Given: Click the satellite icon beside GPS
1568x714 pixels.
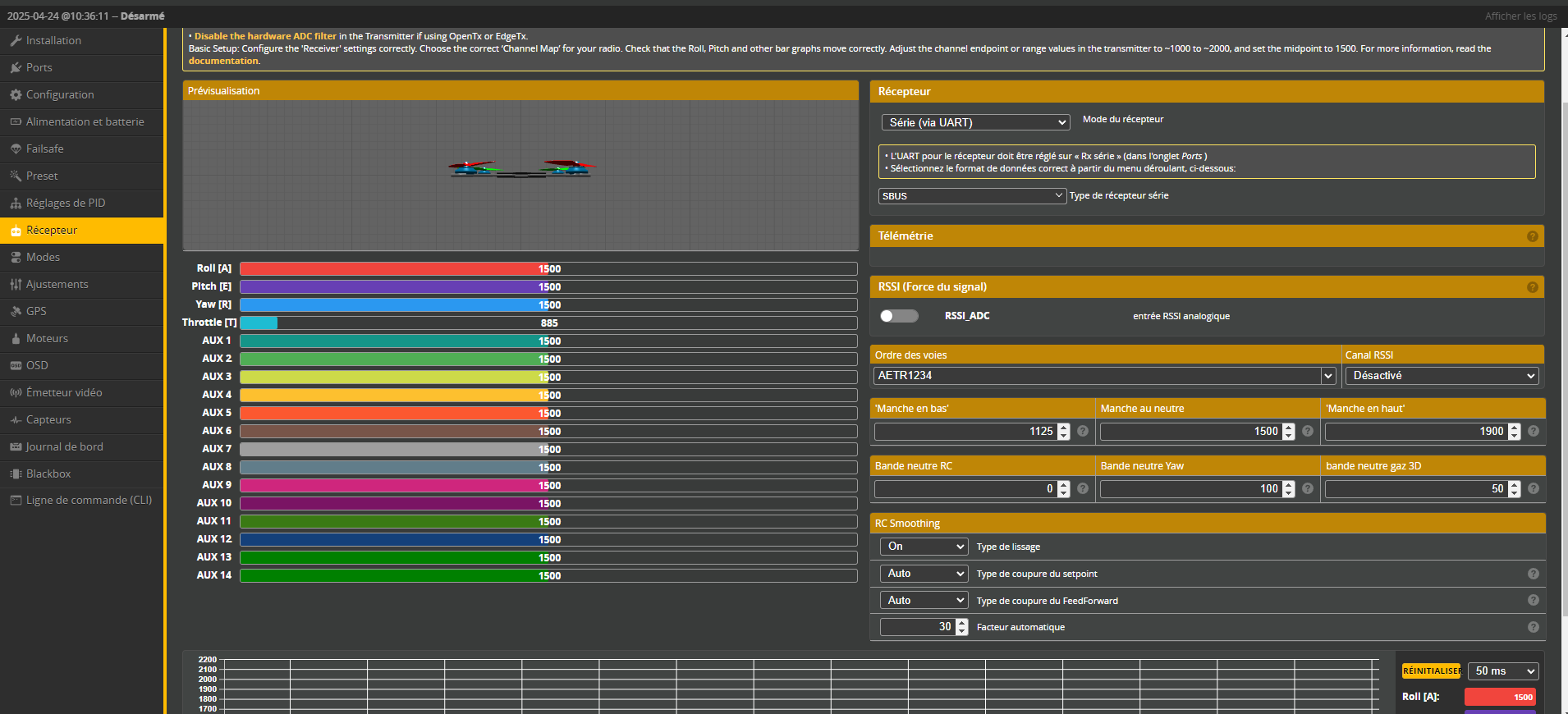Looking at the screenshot, I should tap(16, 312).
